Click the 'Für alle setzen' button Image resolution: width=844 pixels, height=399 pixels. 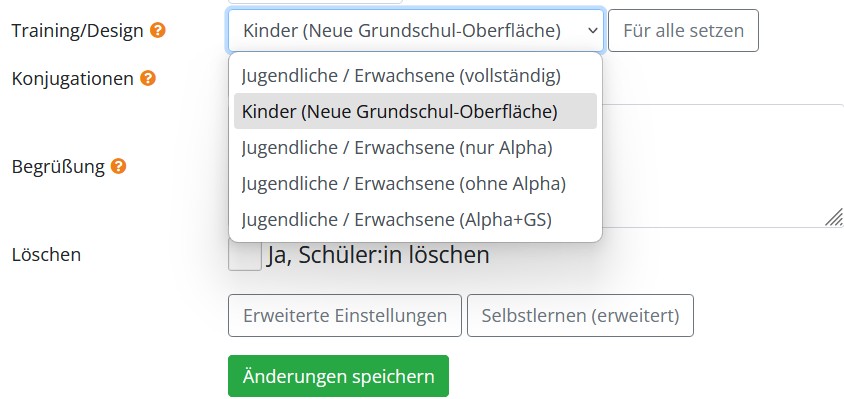(x=684, y=31)
